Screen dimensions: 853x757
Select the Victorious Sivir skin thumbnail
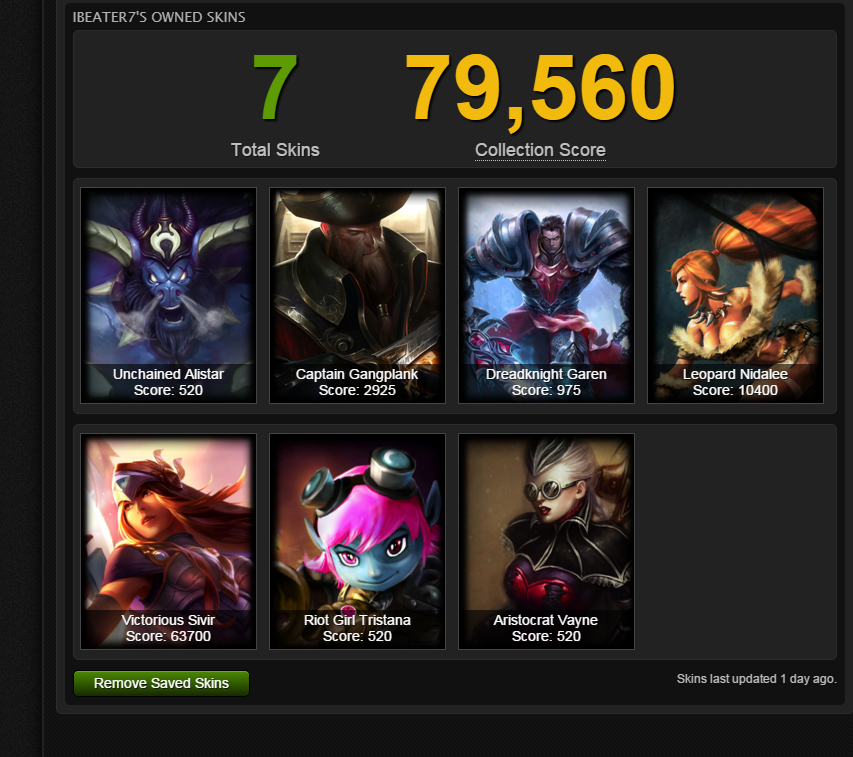pos(168,541)
